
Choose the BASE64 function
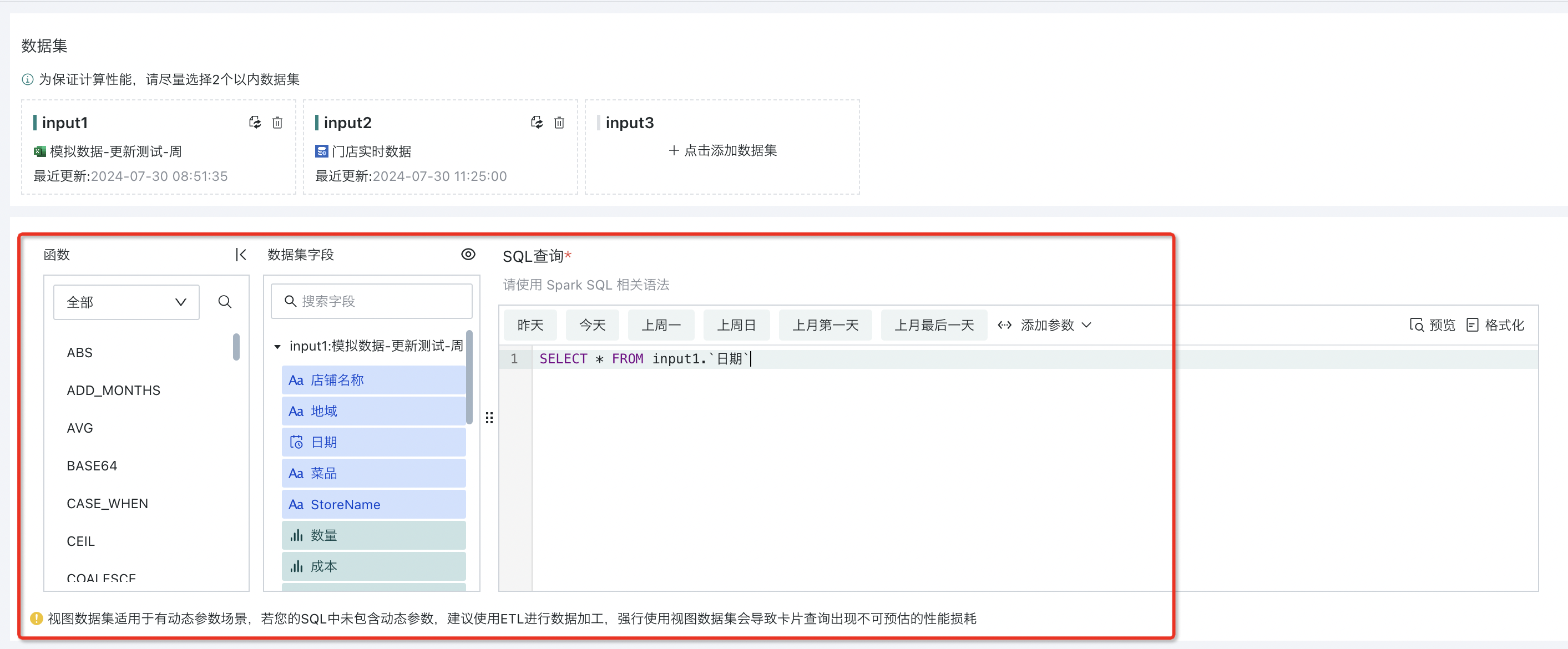click(x=92, y=466)
